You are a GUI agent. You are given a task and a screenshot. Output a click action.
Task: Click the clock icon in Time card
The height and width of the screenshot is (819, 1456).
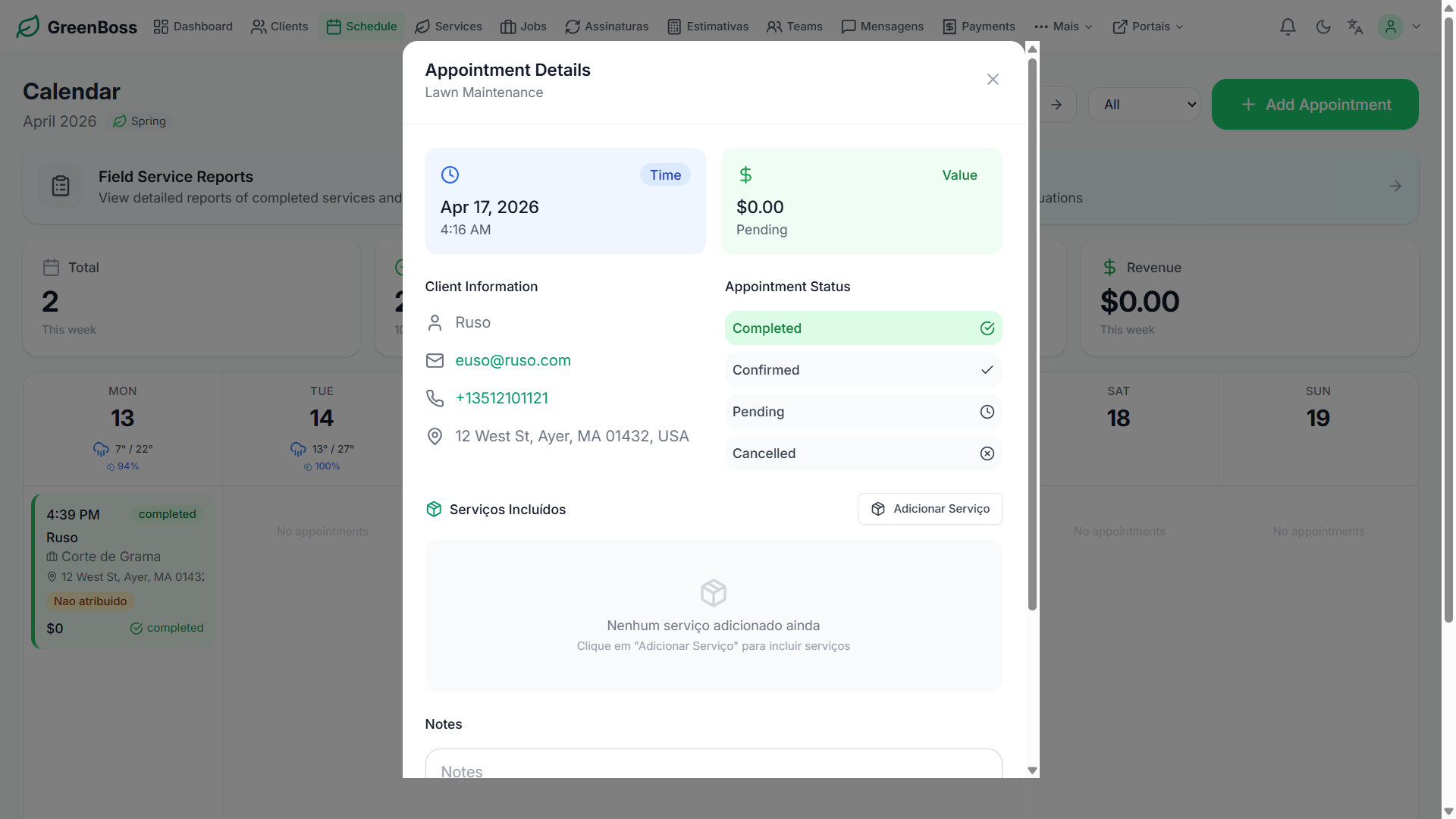point(450,175)
